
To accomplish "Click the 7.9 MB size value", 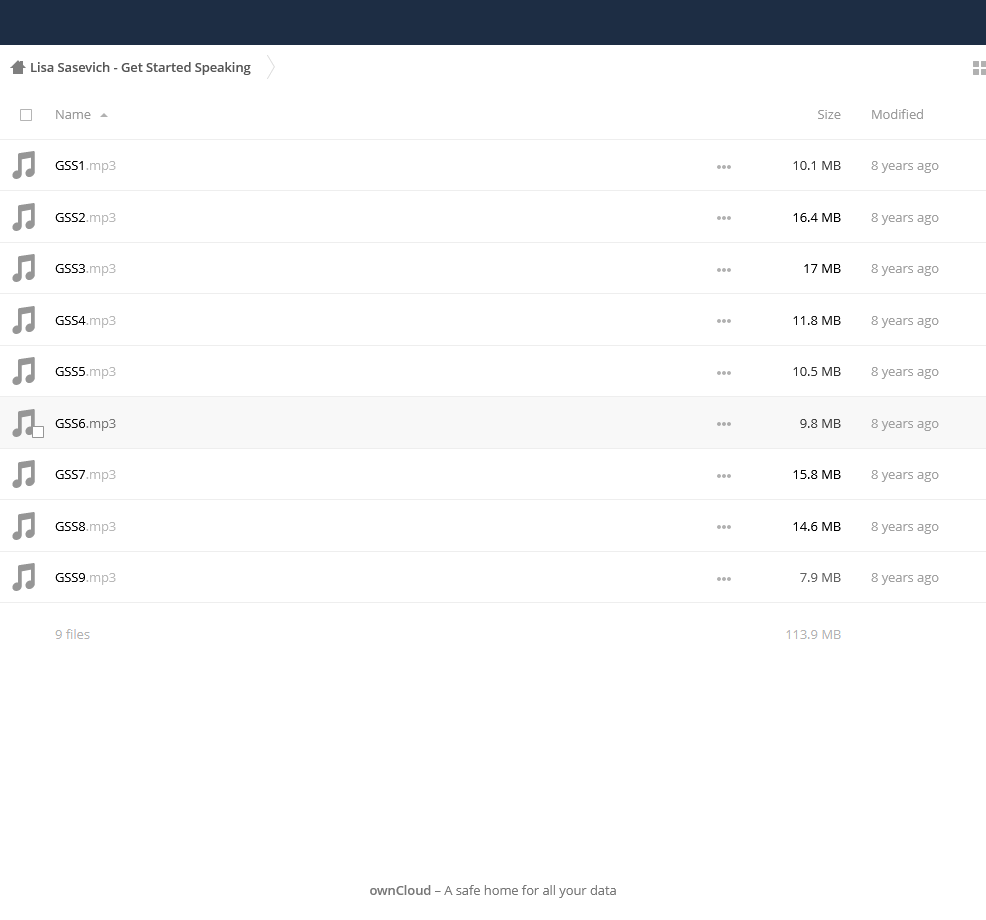I will 820,577.
